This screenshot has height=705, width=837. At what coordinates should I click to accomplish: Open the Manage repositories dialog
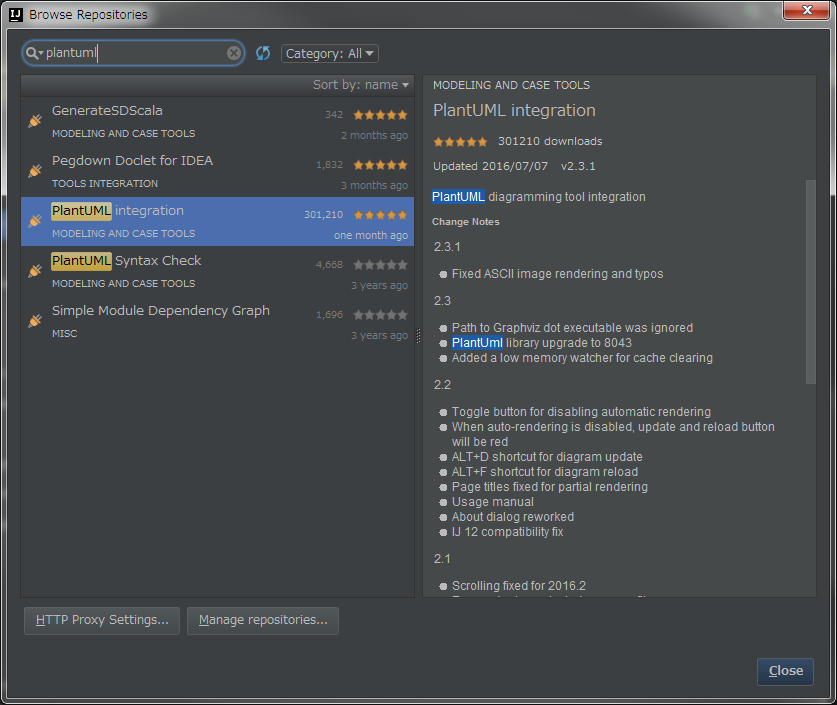coord(262,620)
